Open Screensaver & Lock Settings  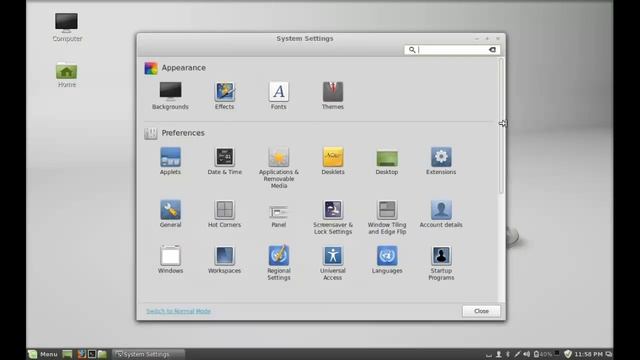tap(333, 217)
